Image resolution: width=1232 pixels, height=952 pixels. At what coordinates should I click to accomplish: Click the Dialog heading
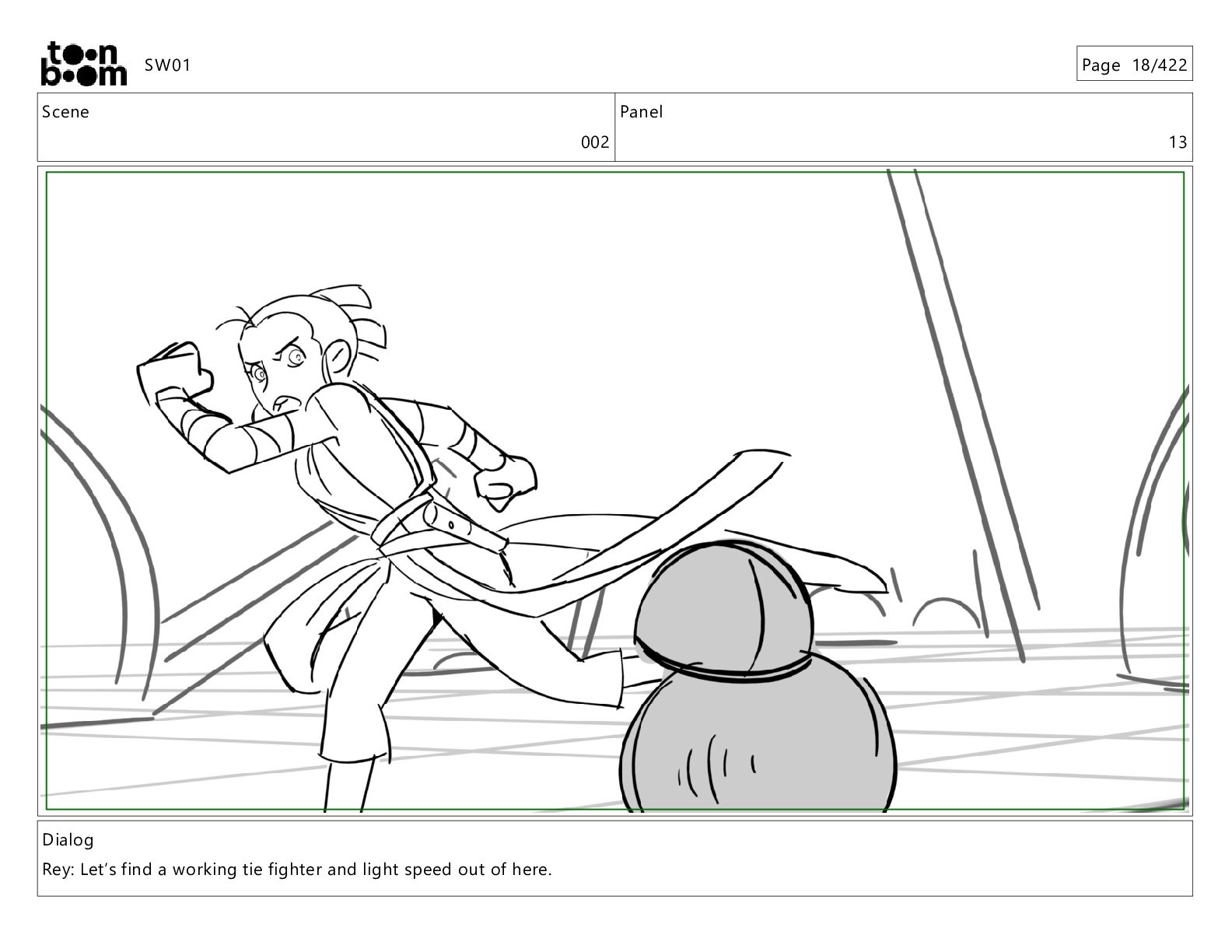[x=68, y=840]
